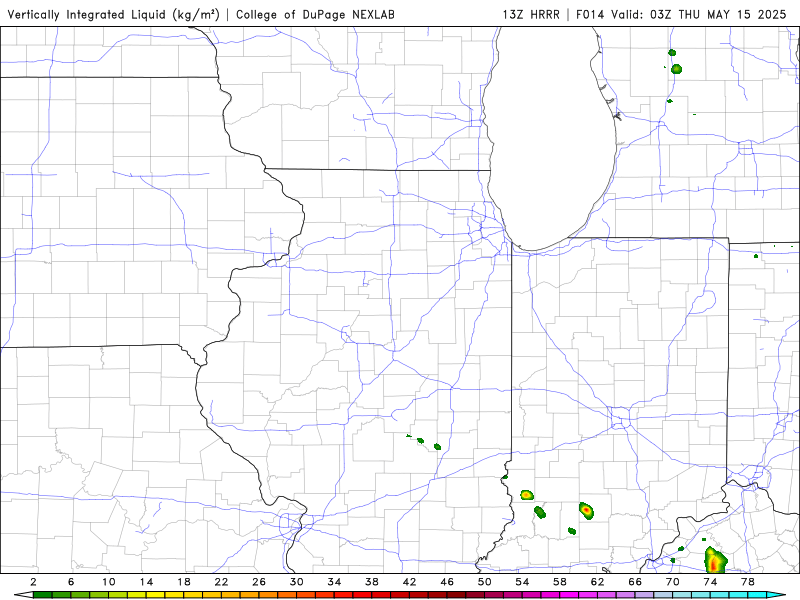
Task: Click the yellow-core cell just east of Illinois-Indiana border
Action: 527,494
